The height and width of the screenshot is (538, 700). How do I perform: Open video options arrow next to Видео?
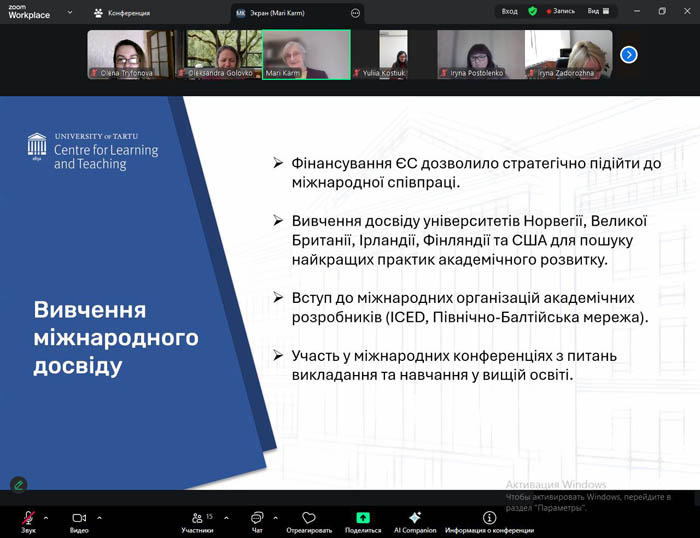click(x=99, y=518)
